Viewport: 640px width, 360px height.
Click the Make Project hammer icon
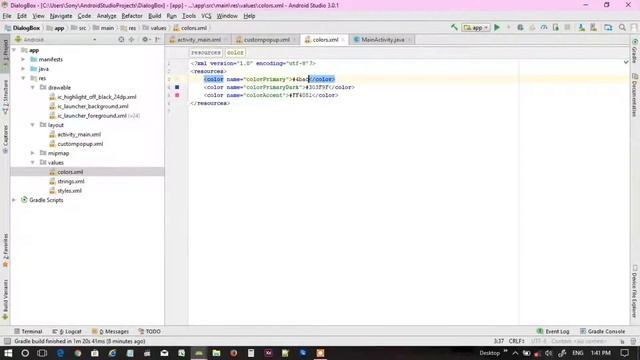pyautogui.click(x=454, y=27)
